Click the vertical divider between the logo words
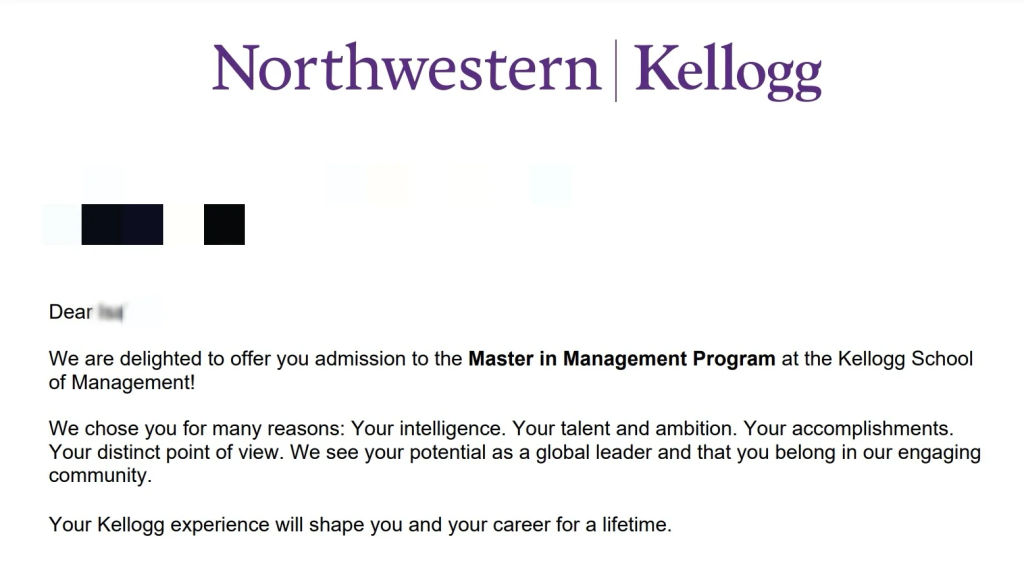1024x561 pixels. tap(615, 70)
